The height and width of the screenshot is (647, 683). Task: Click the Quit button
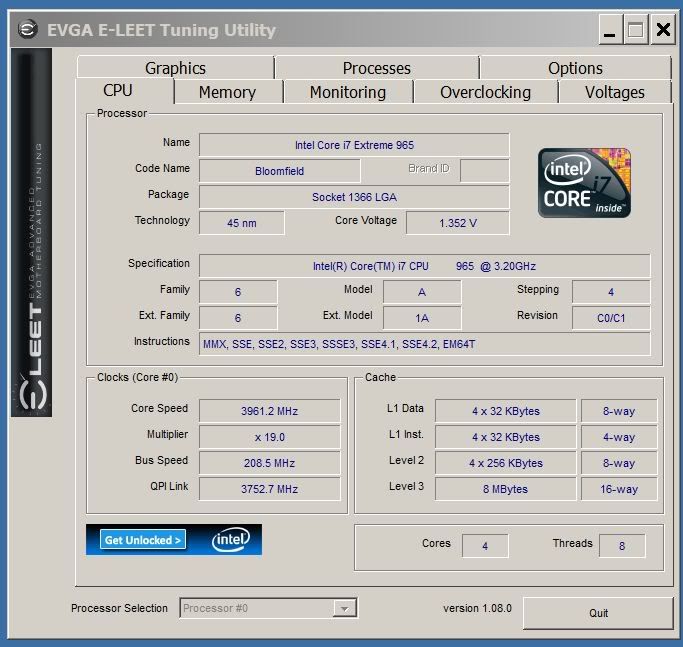598,613
